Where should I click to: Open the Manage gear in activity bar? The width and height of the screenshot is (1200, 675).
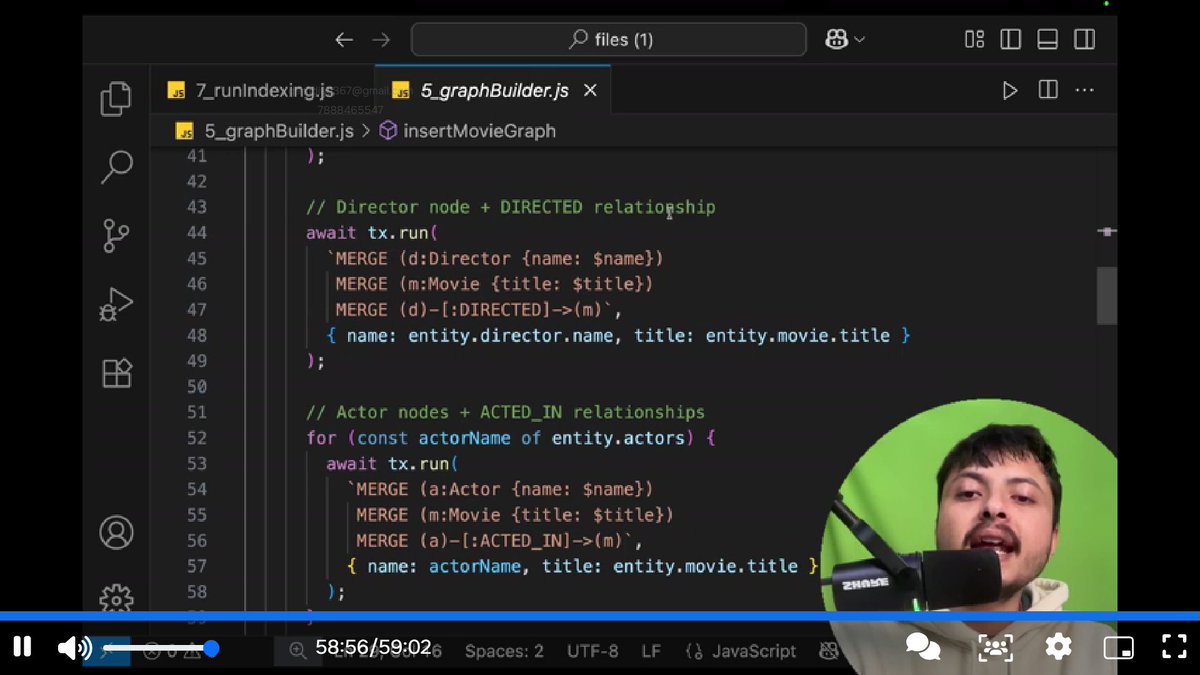[x=116, y=598]
